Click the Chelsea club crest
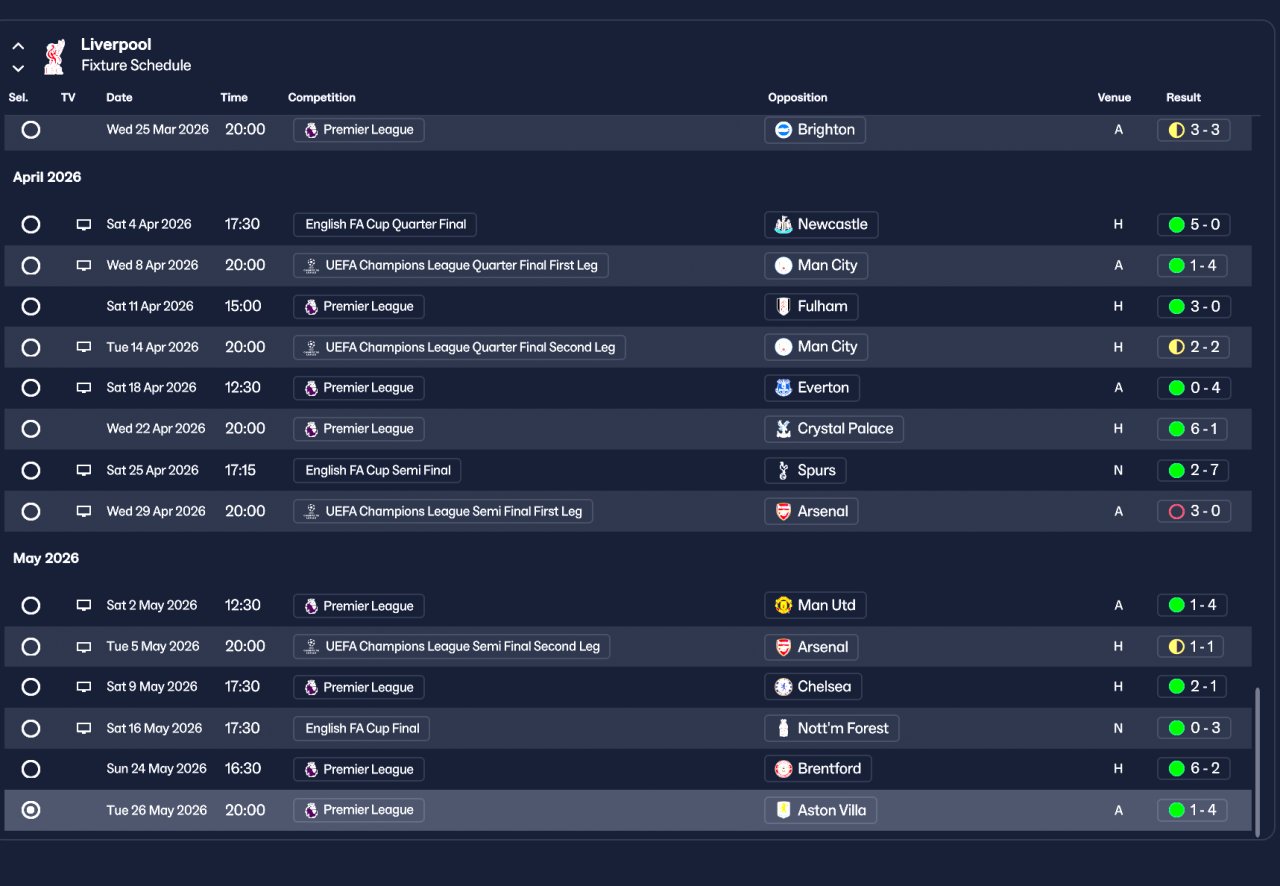 point(784,688)
